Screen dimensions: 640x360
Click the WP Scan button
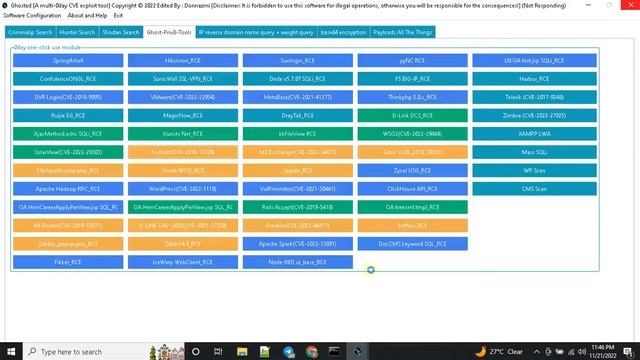pos(535,171)
